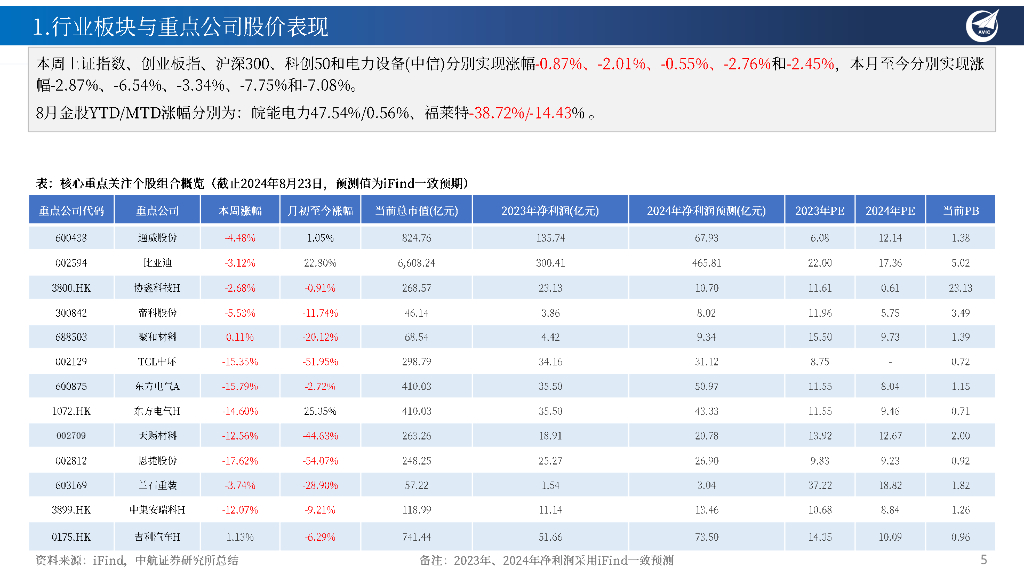Select the '重点公司' column header

[157, 210]
